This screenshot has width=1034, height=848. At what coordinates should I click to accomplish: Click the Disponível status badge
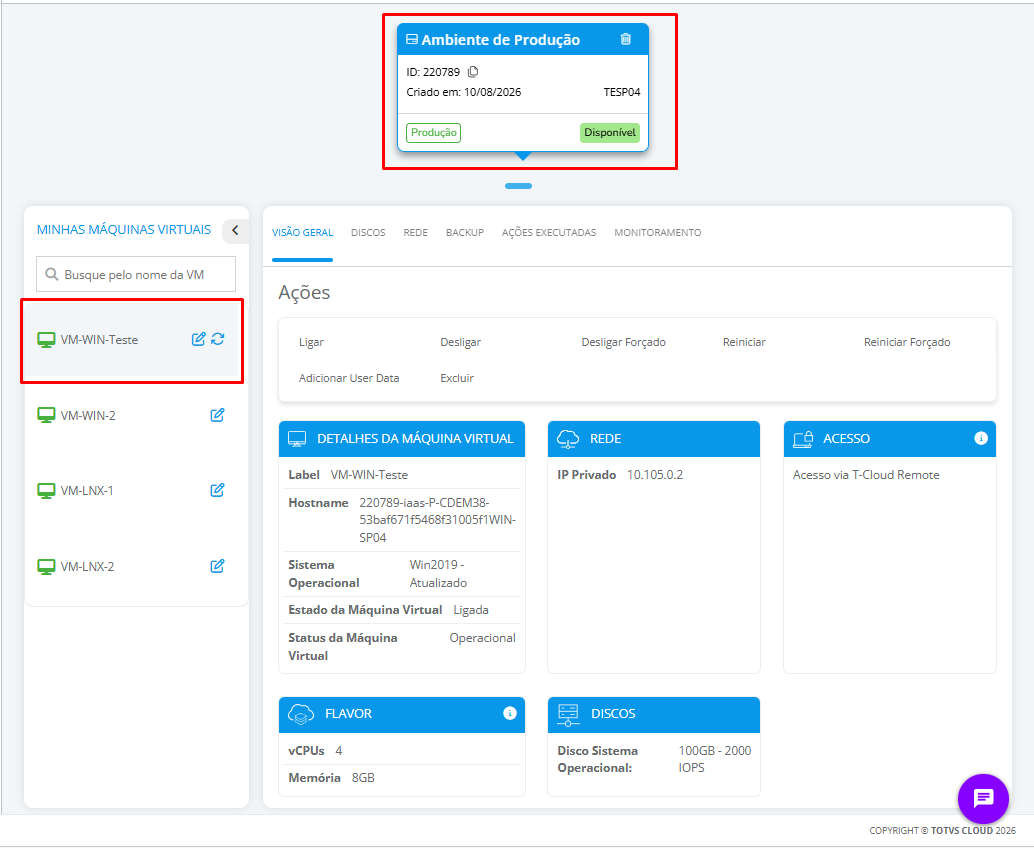click(610, 133)
